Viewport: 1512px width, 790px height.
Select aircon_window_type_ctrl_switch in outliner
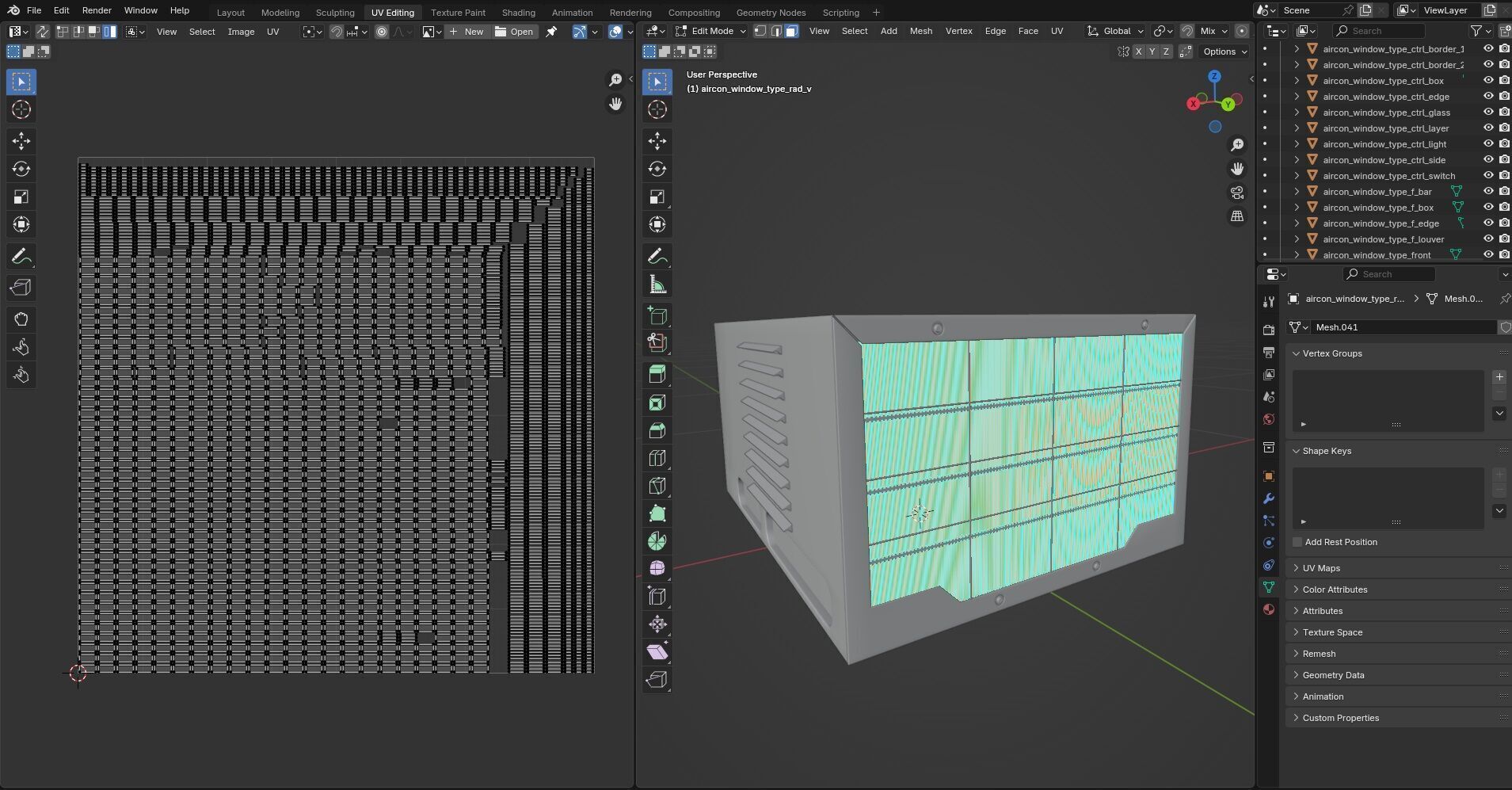click(1388, 175)
